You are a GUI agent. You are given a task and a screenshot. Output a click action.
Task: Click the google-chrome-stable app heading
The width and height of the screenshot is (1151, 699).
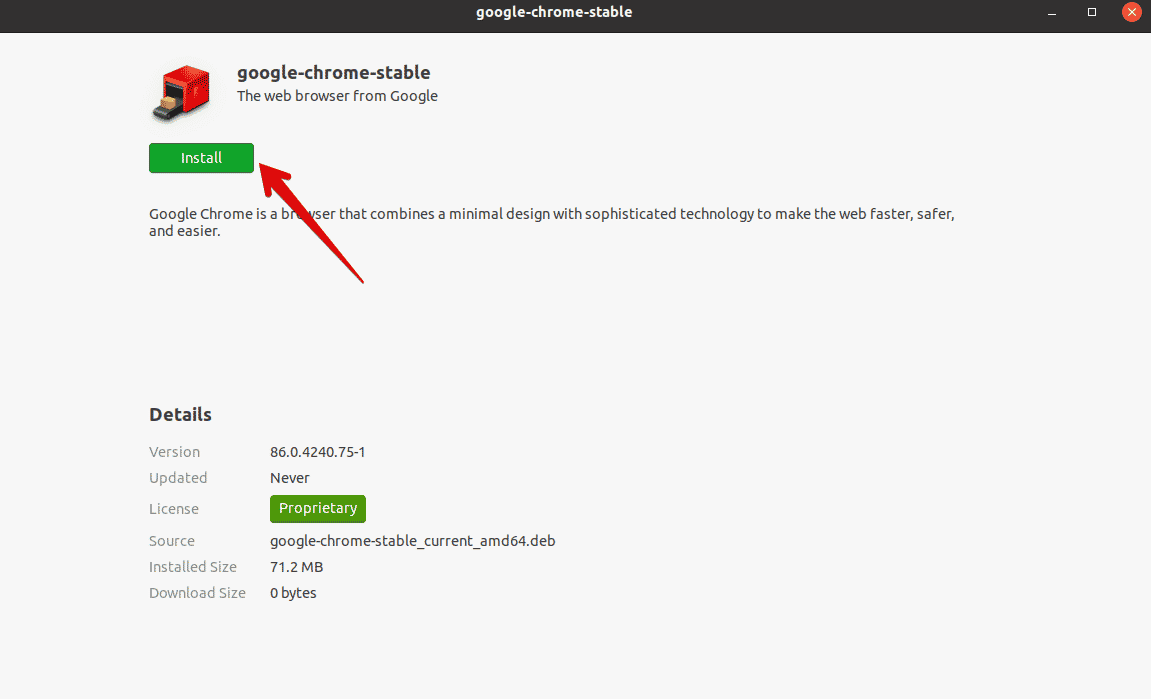pos(333,73)
